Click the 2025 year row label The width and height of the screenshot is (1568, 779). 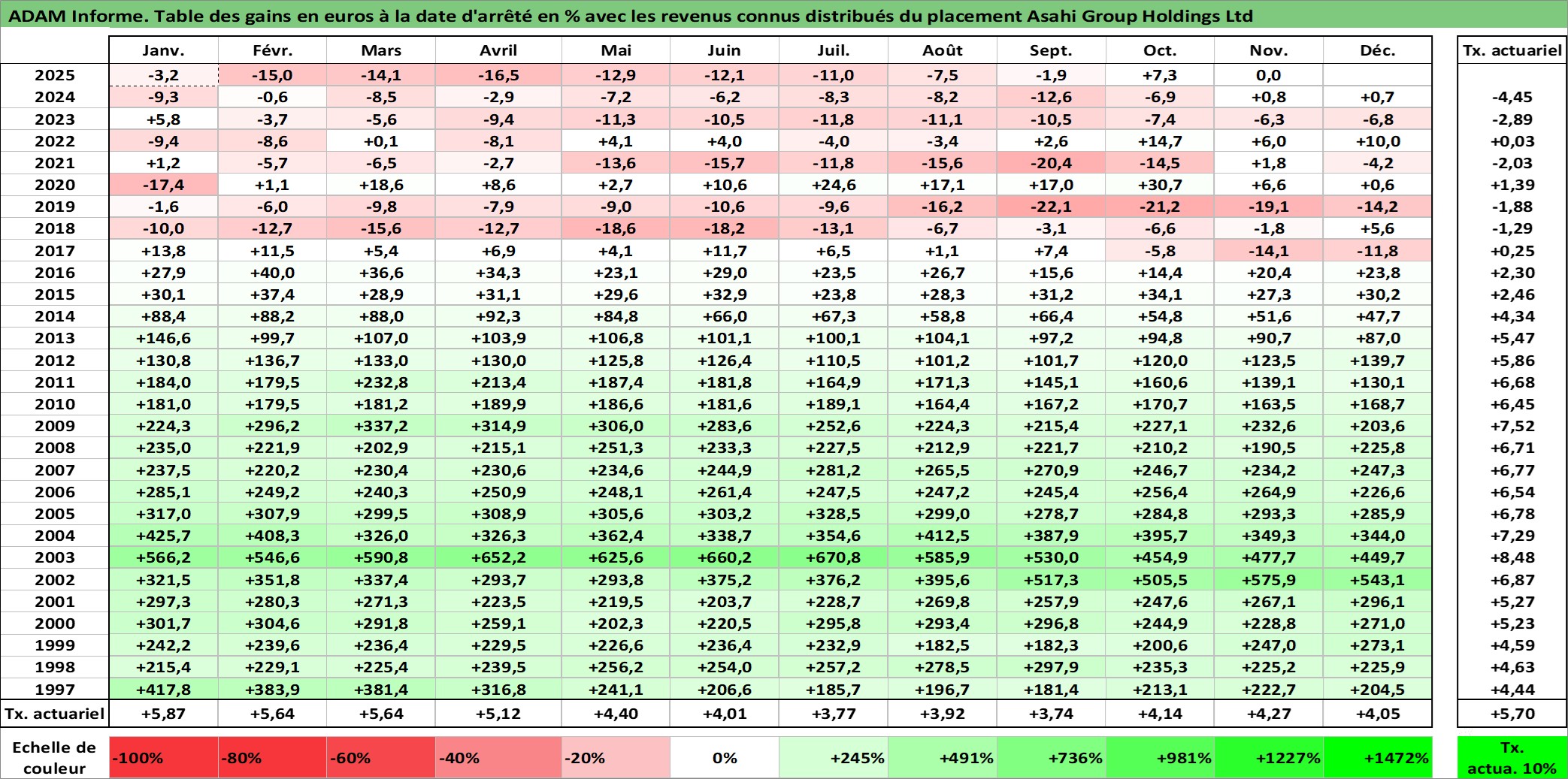pyautogui.click(x=55, y=75)
